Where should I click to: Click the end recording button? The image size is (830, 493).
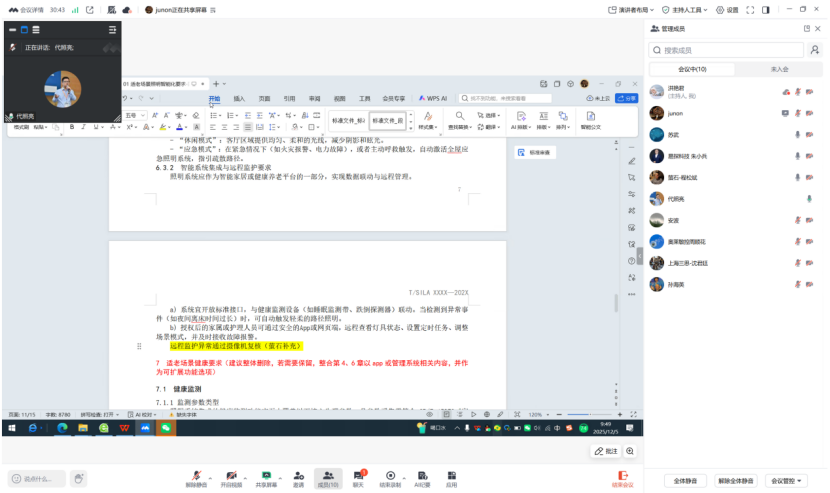click(x=390, y=478)
